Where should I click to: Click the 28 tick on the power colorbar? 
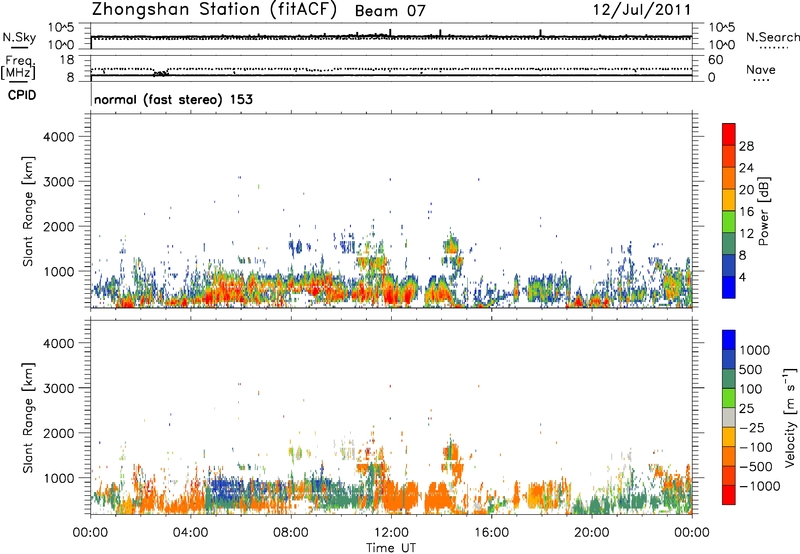pos(746,146)
